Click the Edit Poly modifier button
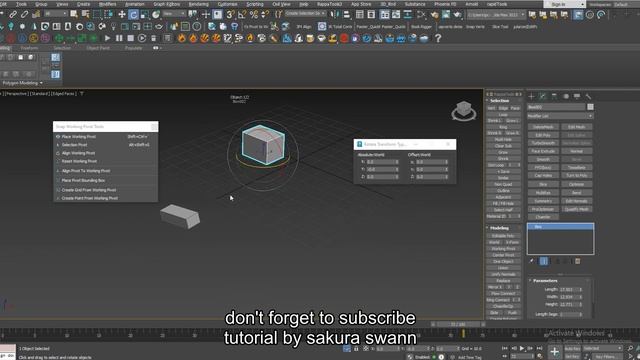 543,135
